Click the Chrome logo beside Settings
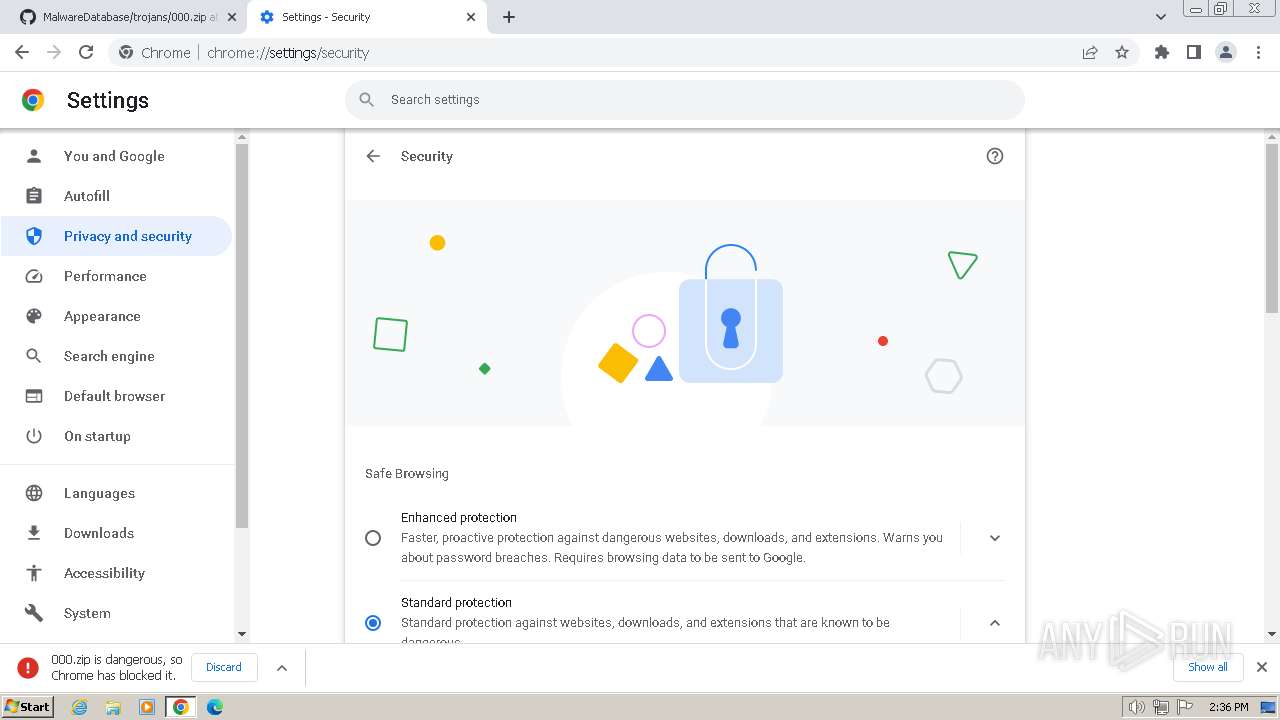 33,100
